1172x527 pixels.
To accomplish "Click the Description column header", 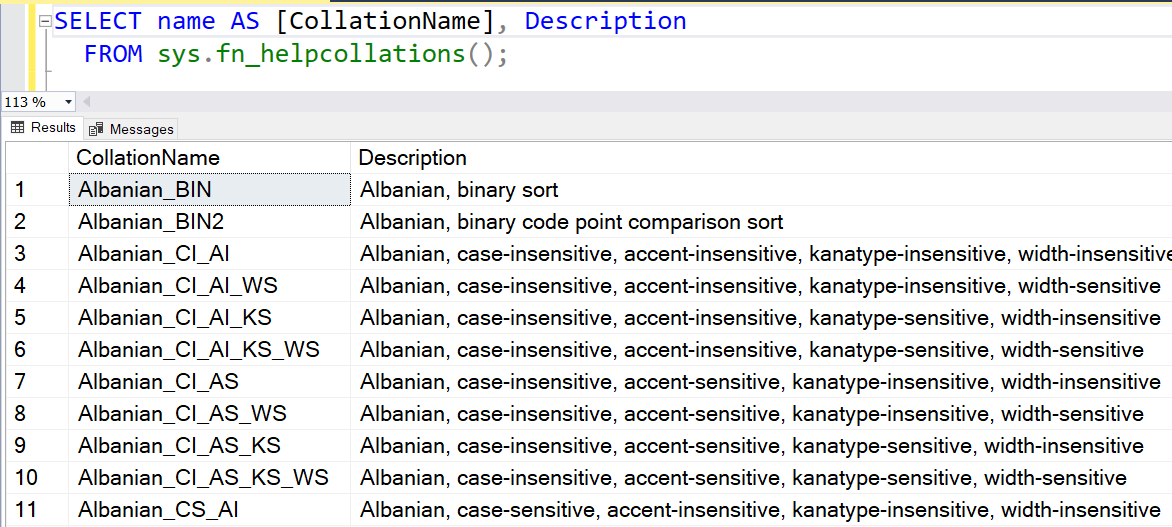I will point(412,158).
